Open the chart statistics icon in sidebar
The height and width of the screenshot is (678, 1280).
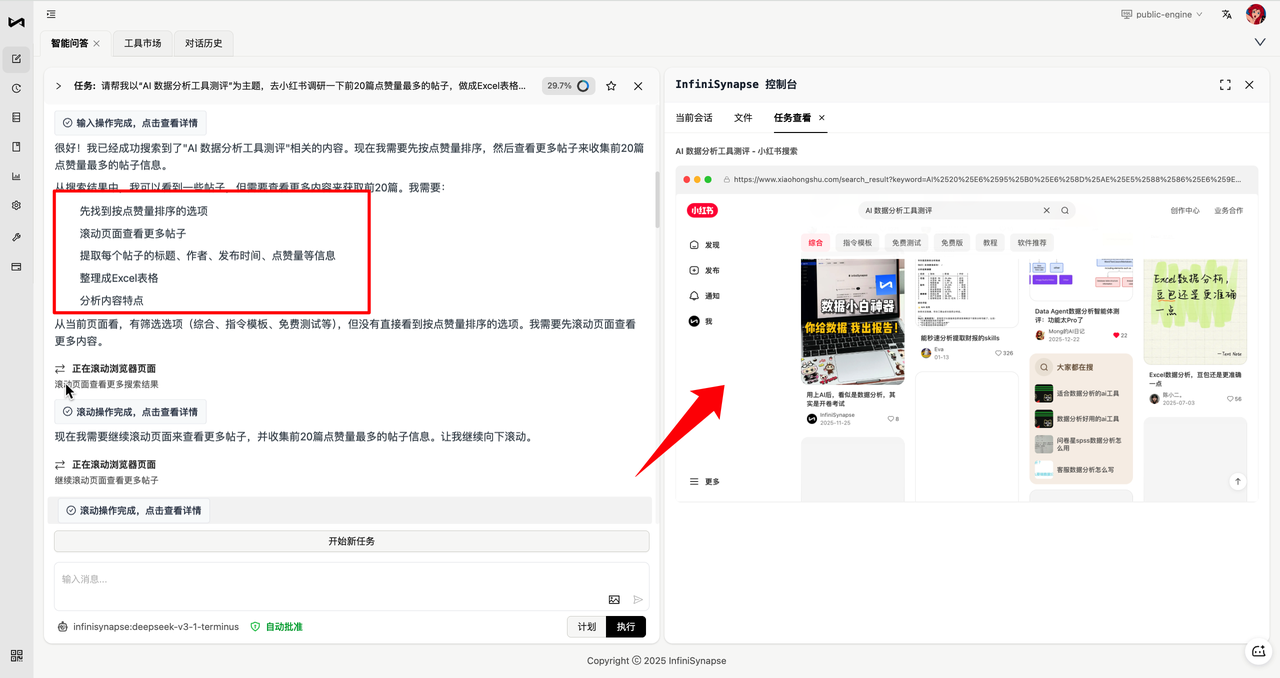[x=16, y=177]
